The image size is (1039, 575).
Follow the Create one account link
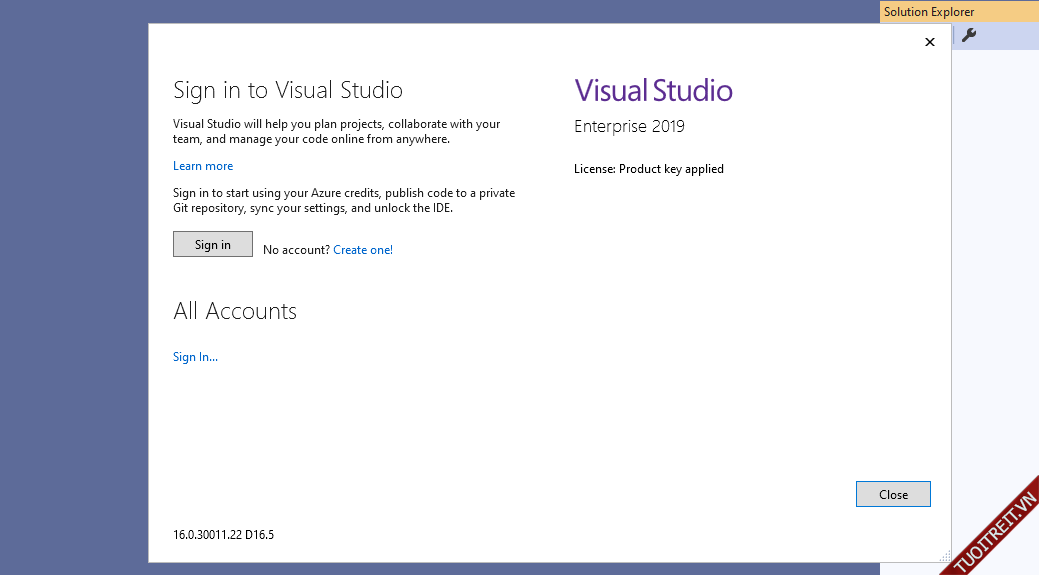point(361,250)
